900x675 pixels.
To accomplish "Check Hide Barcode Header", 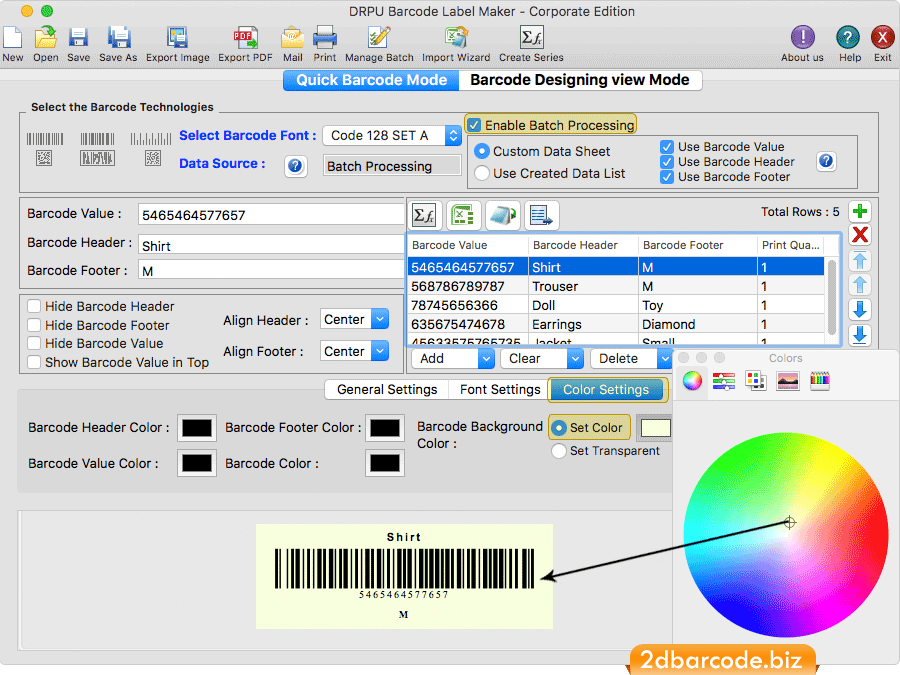I will [34, 306].
